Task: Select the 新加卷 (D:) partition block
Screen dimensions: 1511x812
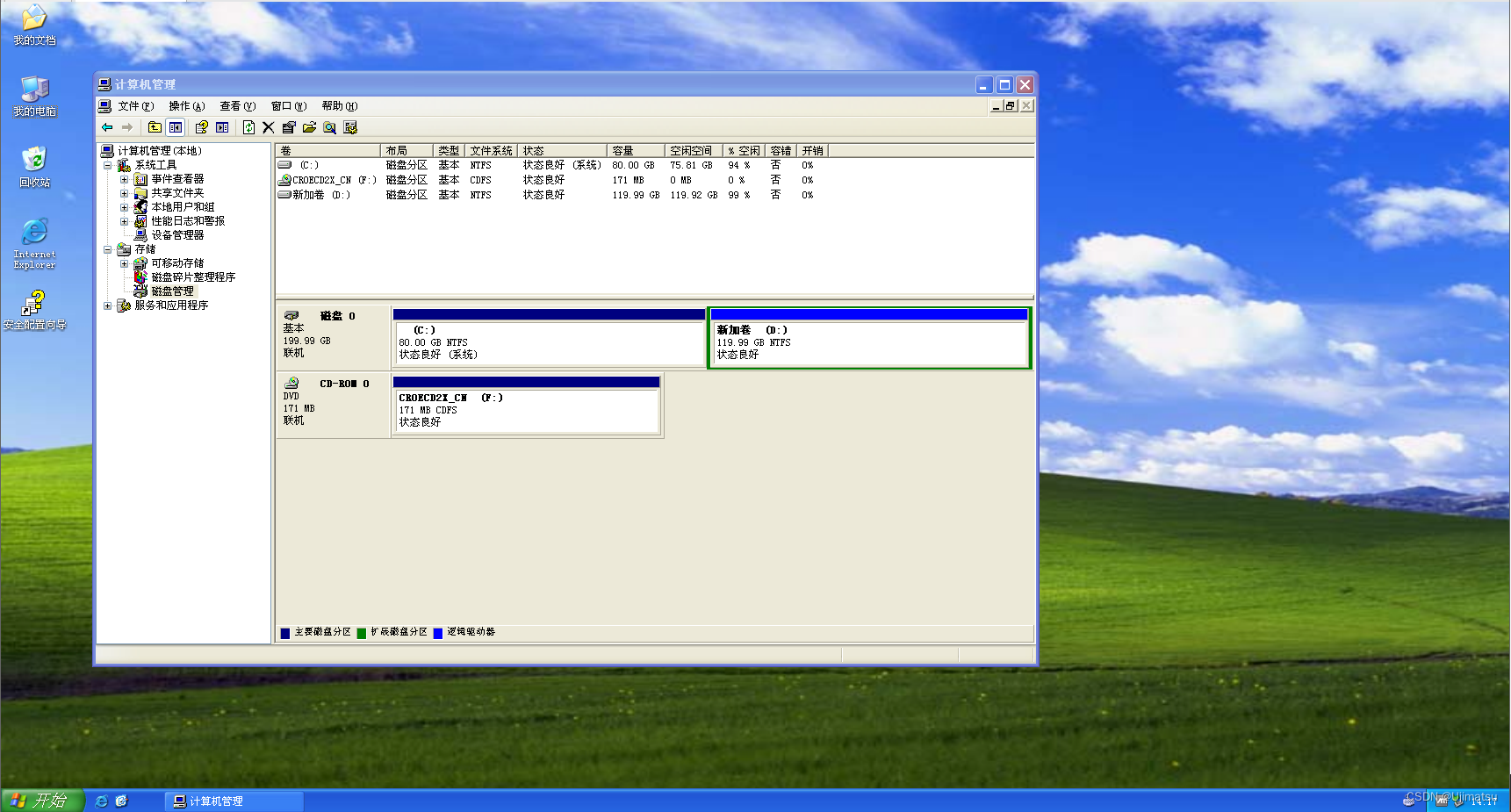Action: [869, 338]
